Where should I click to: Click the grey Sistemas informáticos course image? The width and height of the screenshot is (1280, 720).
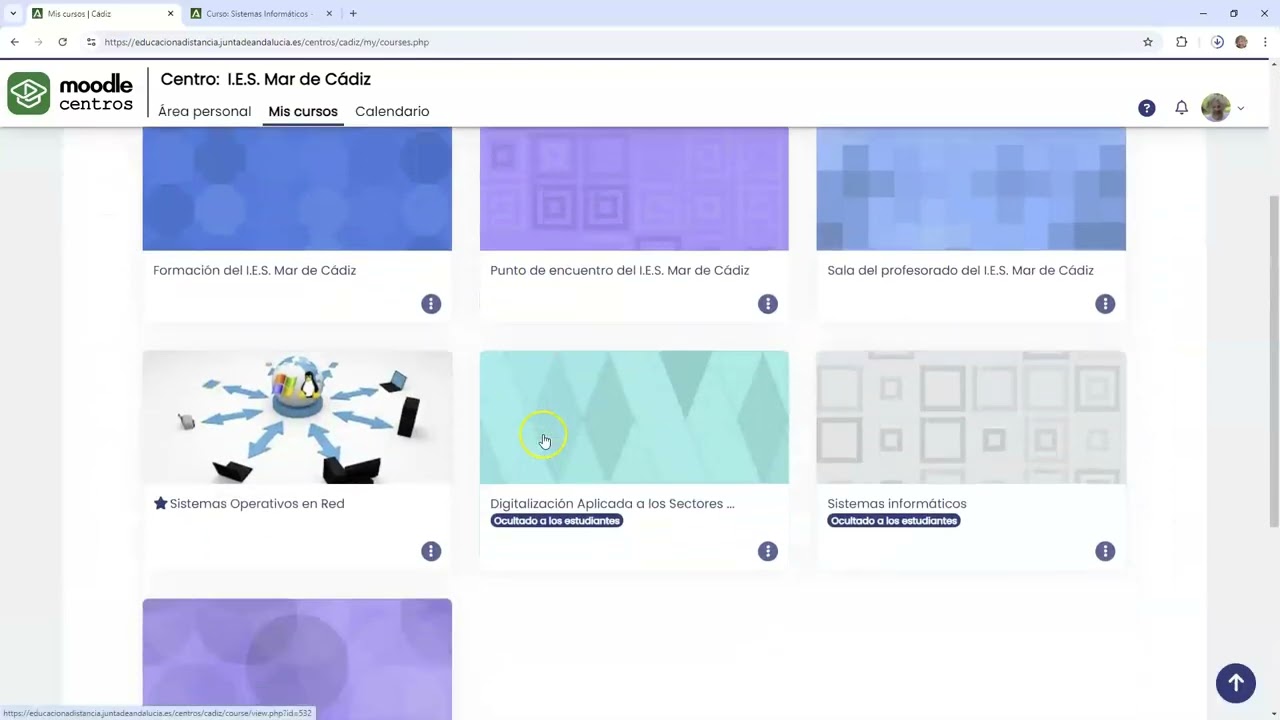coord(971,417)
